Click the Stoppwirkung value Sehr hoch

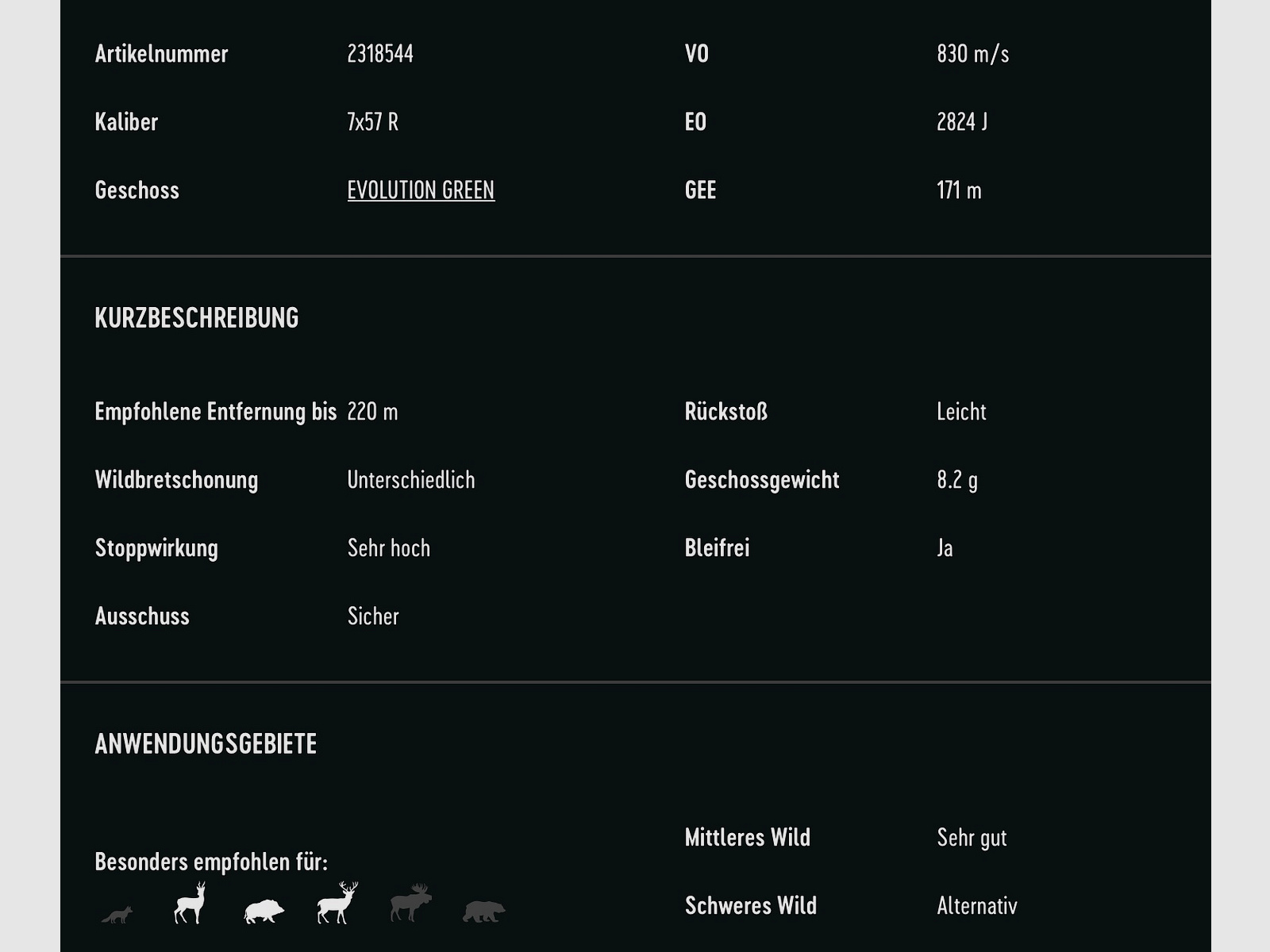pyautogui.click(x=389, y=548)
